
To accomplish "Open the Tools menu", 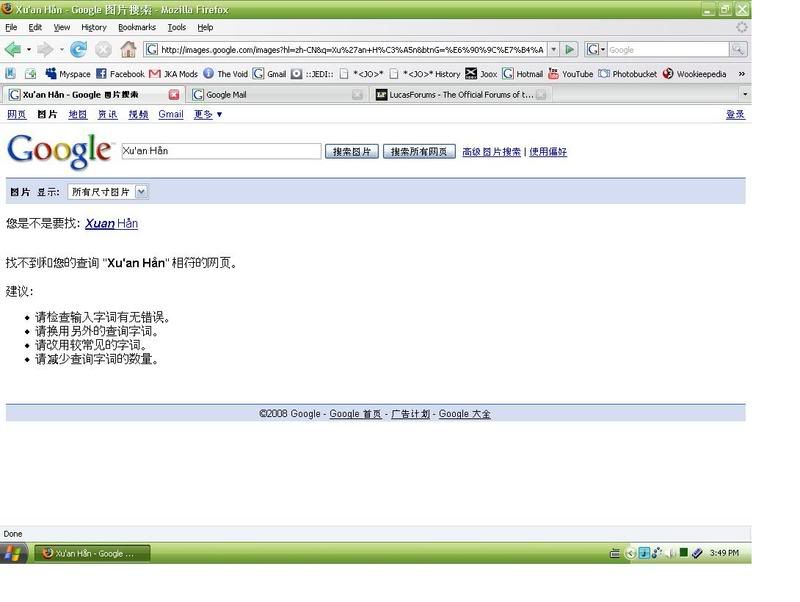I will click(x=177, y=27).
